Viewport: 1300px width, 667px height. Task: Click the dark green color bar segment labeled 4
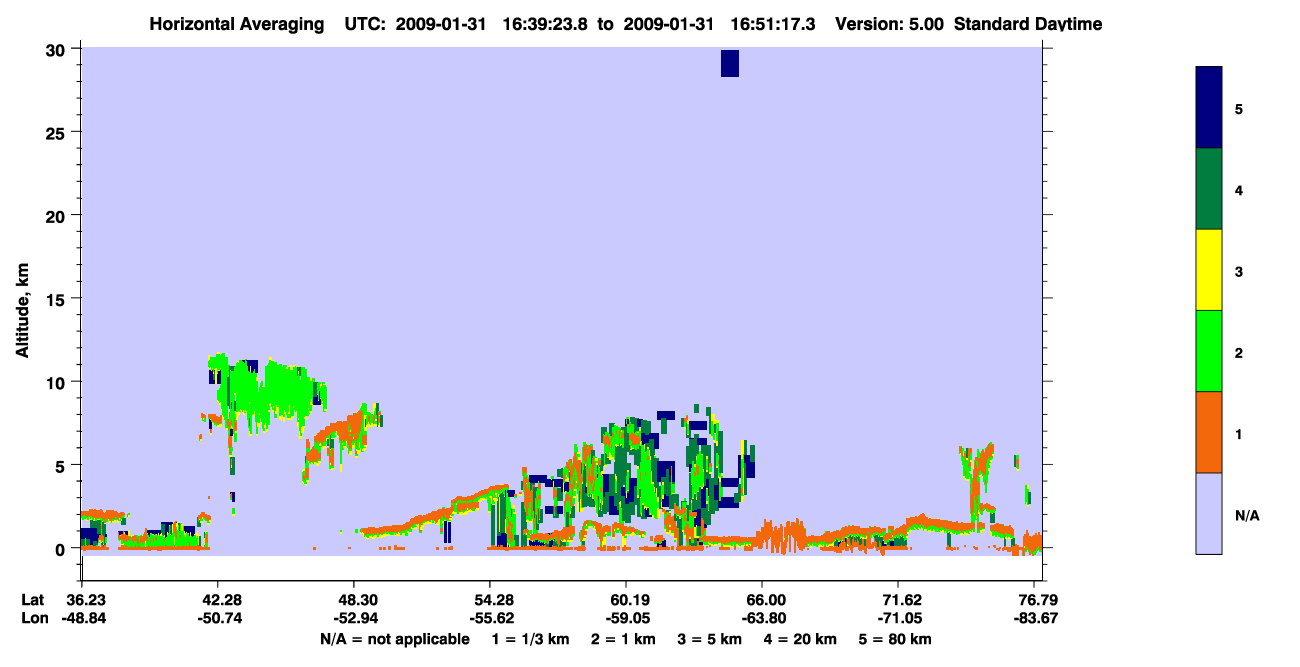(x=1209, y=189)
